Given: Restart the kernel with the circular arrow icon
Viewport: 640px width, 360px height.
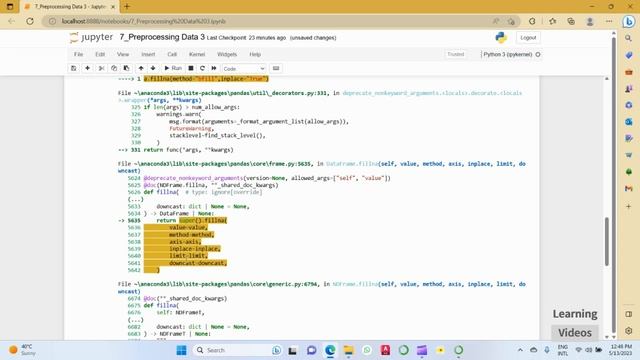Looking at the screenshot, I should tap(202, 68).
